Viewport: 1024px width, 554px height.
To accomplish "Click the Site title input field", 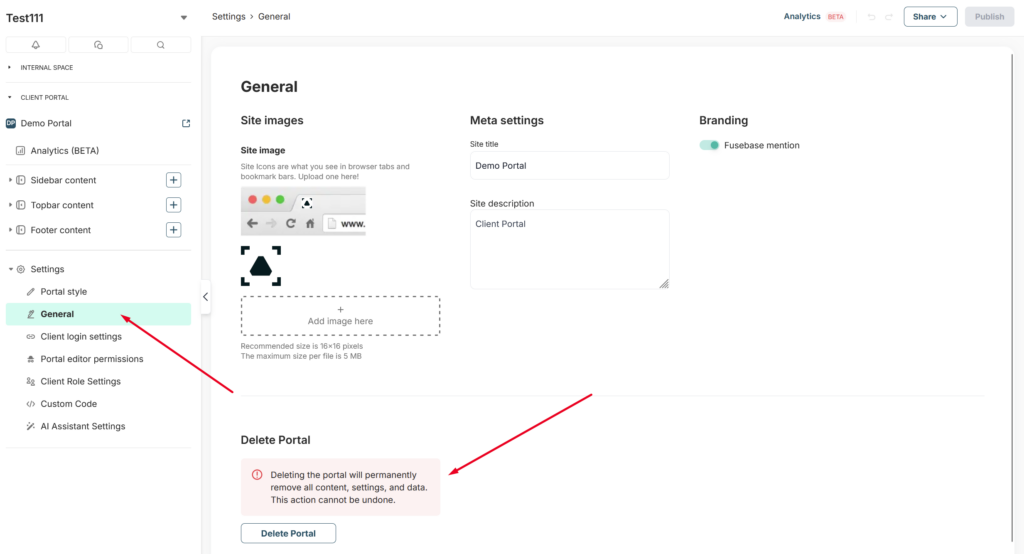I will click(x=569, y=165).
